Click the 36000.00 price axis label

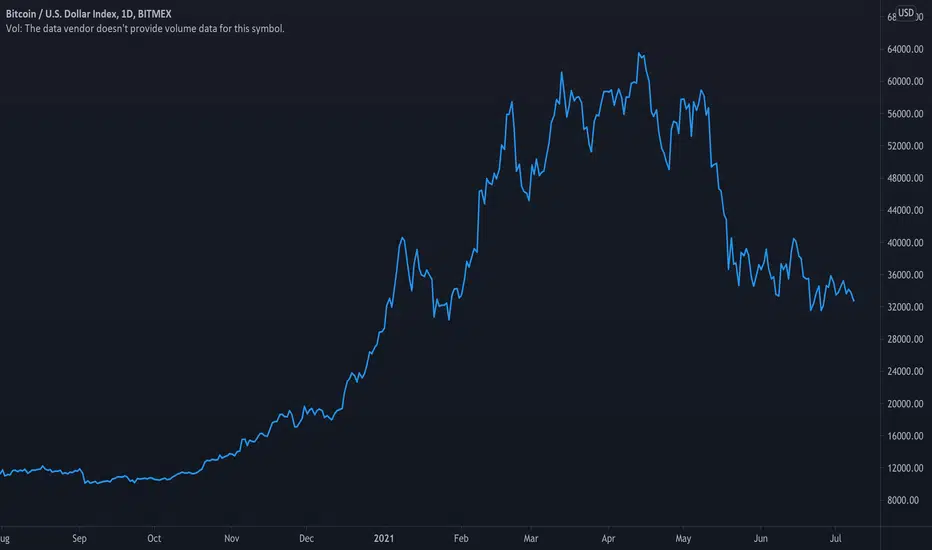(905, 275)
